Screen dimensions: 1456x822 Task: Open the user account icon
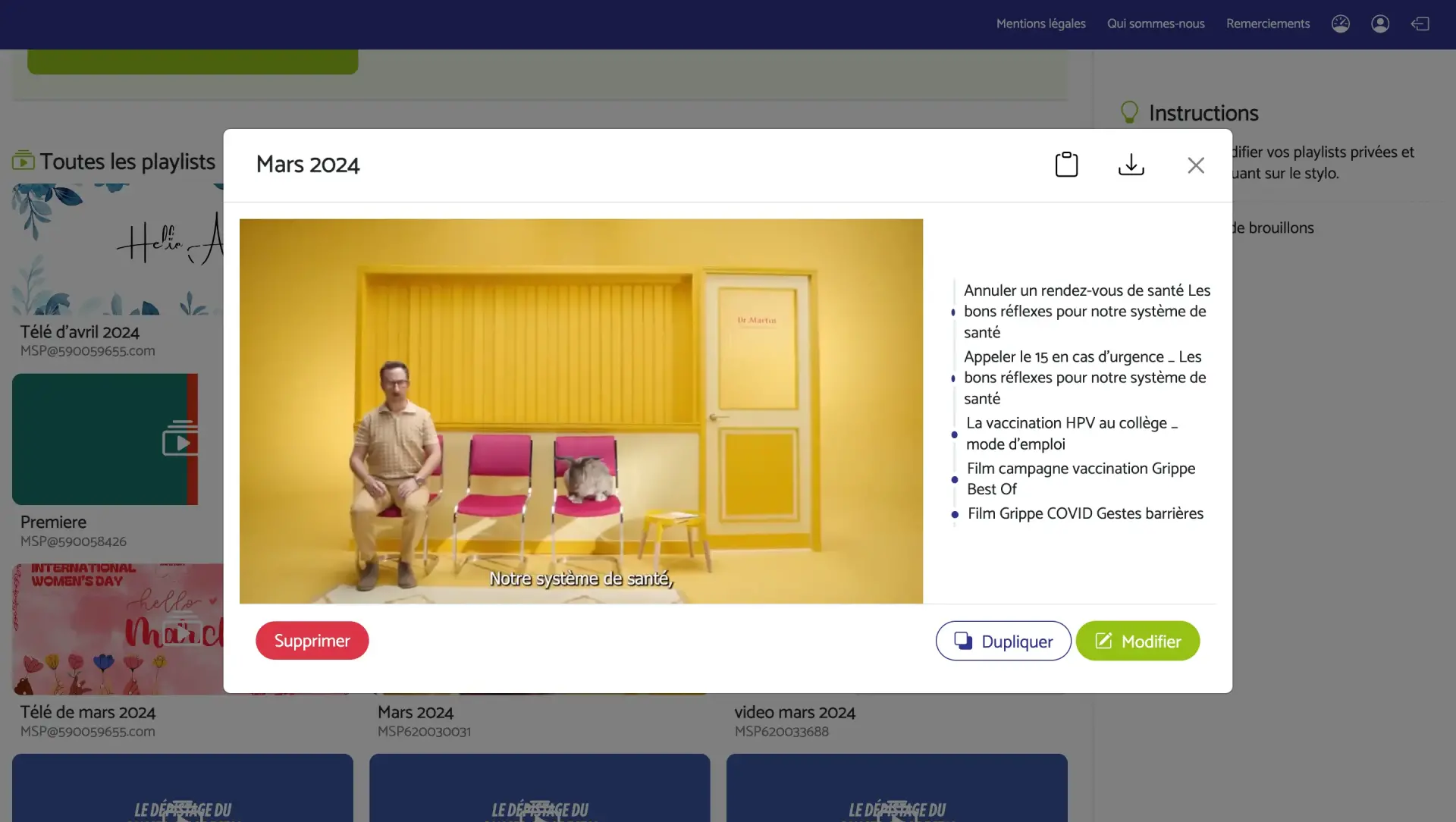[1379, 24]
